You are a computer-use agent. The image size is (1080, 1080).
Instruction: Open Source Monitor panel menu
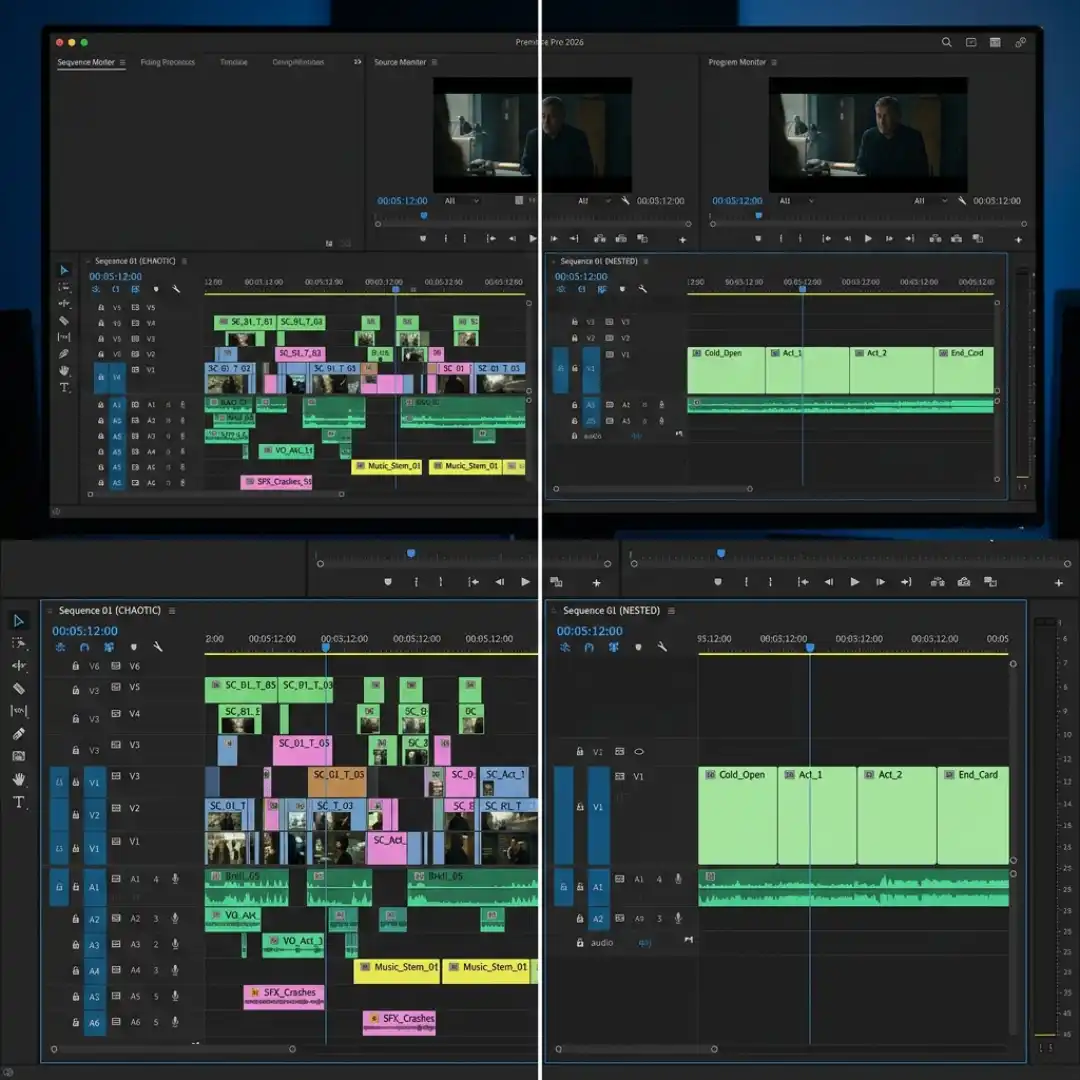[x=434, y=62]
